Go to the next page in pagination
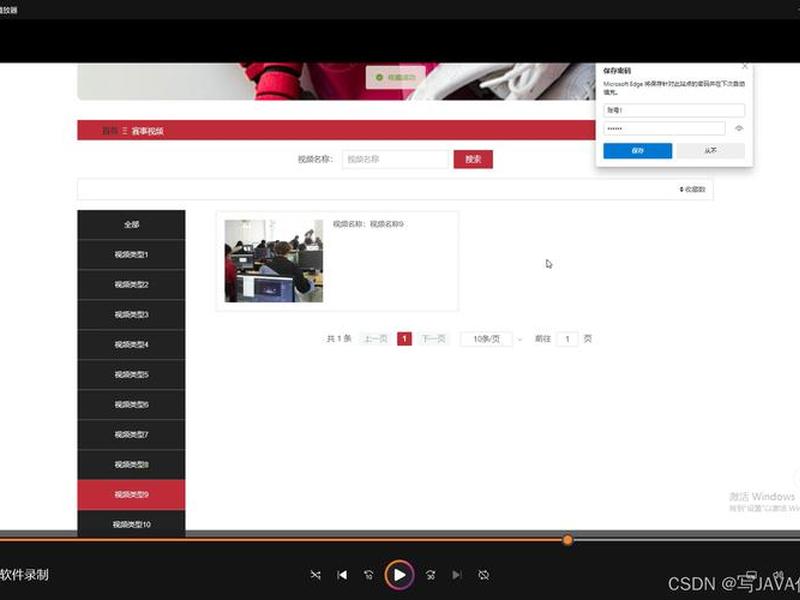 pyautogui.click(x=434, y=339)
